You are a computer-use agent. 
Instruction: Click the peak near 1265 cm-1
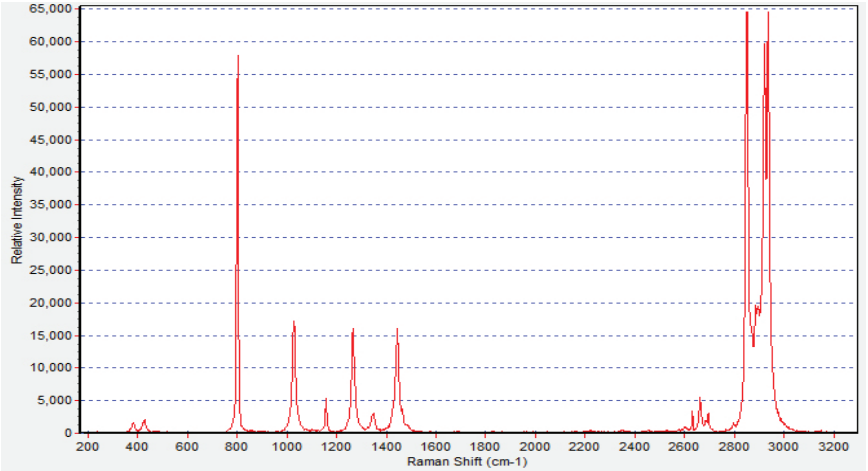[353, 329]
